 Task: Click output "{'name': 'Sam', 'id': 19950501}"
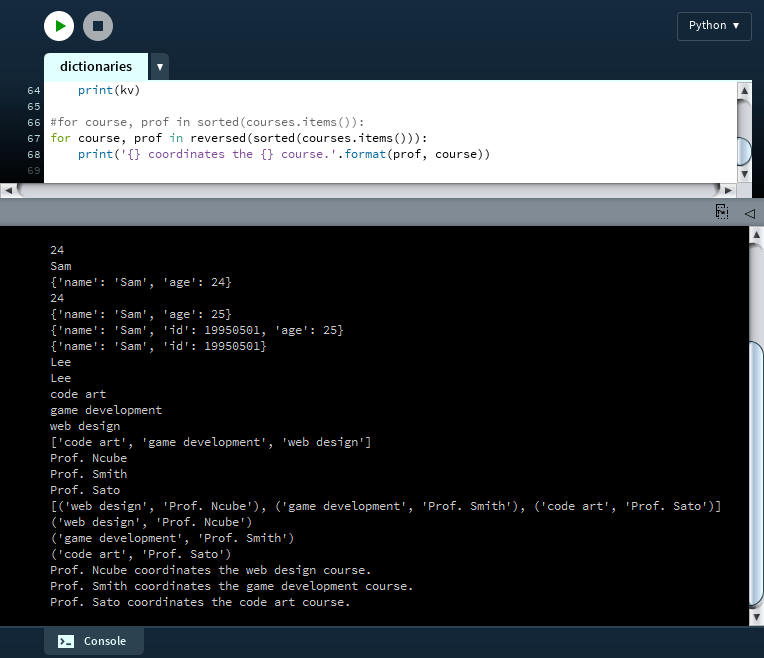tap(158, 346)
